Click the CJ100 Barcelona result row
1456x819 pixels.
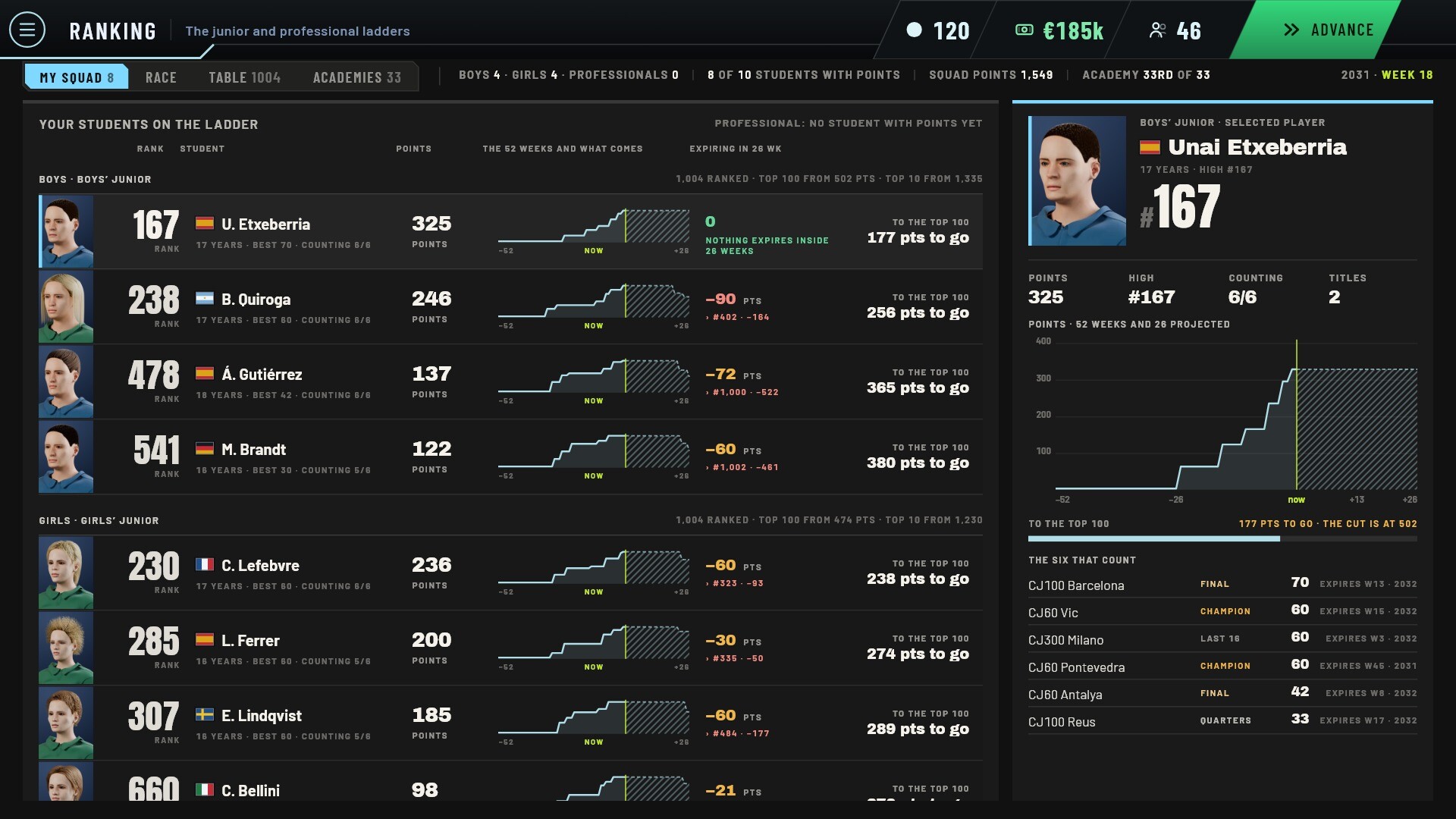(1222, 584)
